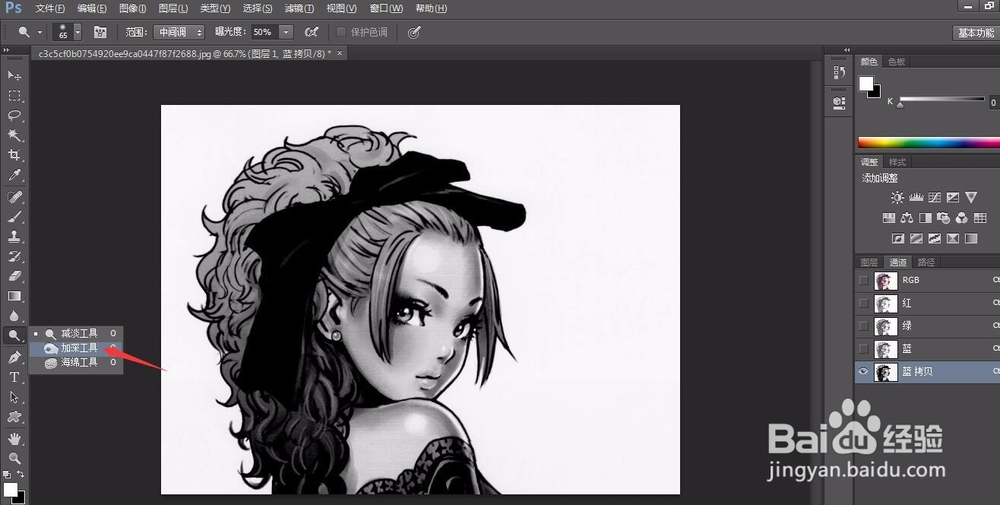Add a Curves adjustment
Image resolution: width=1000 pixels, height=505 pixels.
point(935,198)
